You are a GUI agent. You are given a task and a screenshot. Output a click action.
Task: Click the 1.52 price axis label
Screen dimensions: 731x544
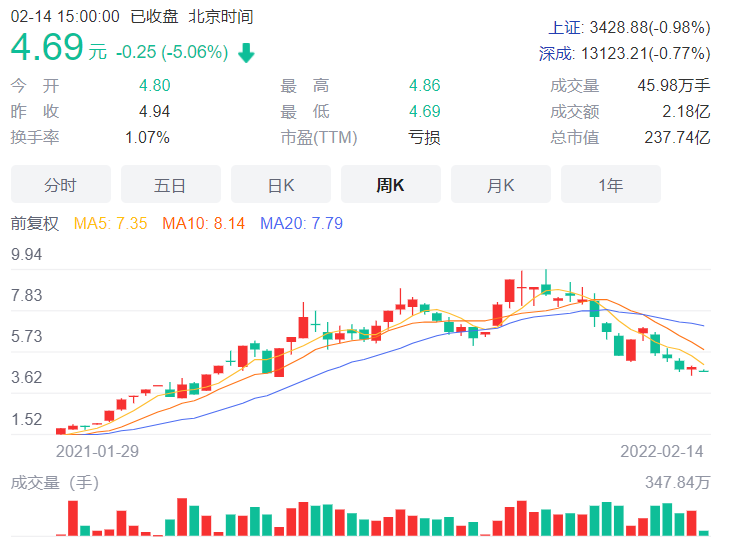pyautogui.click(x=27, y=419)
